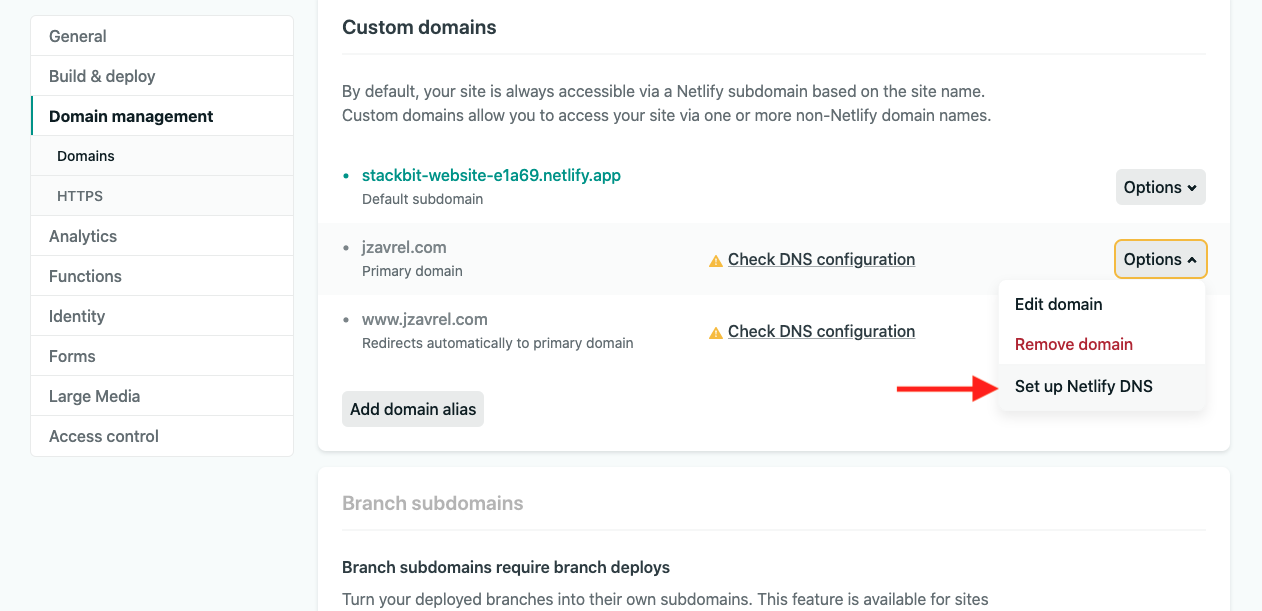Click warning icon beside jzavrel.com DNS check
1262x611 pixels.
(715, 260)
